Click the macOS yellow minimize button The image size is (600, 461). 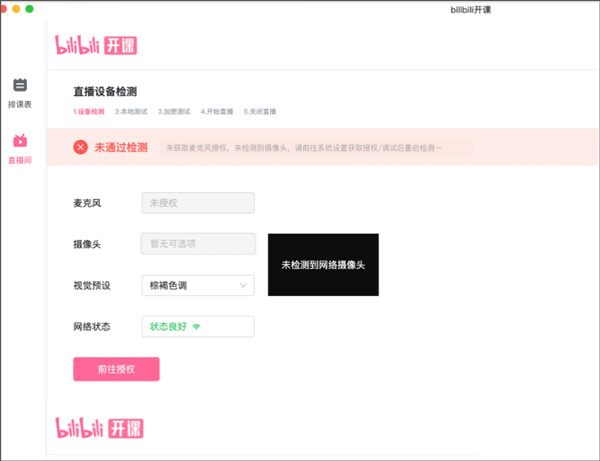[16, 9]
